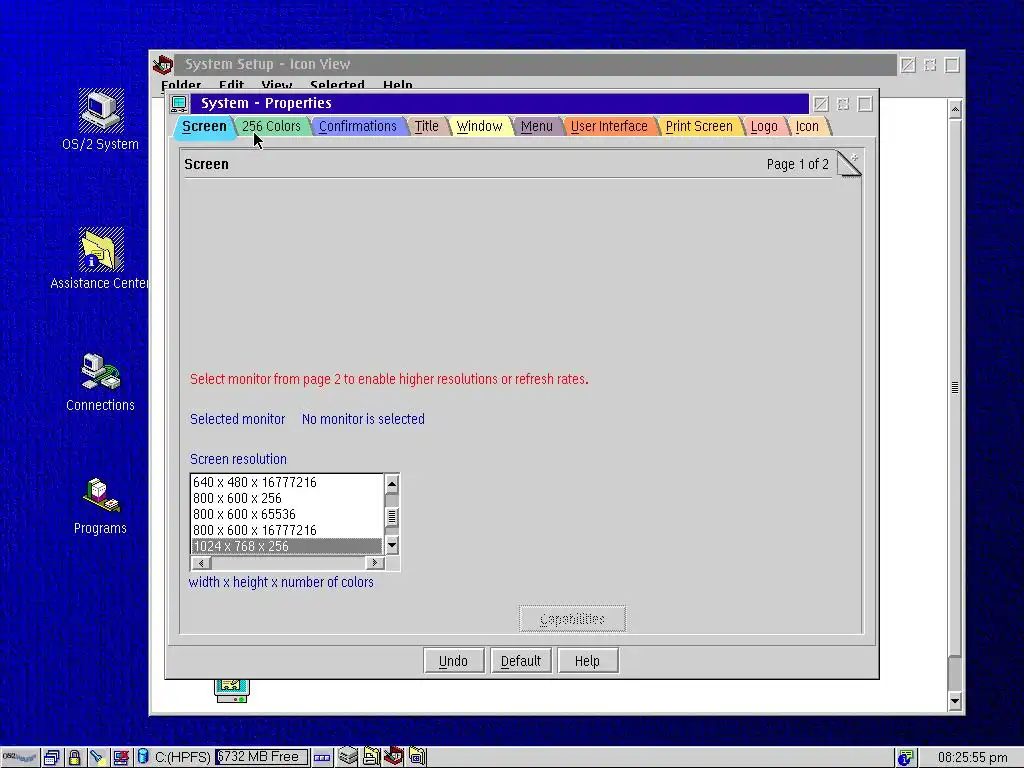The width and height of the screenshot is (1024, 768).
Task: Open the View menu in System Setup
Action: click(276, 85)
